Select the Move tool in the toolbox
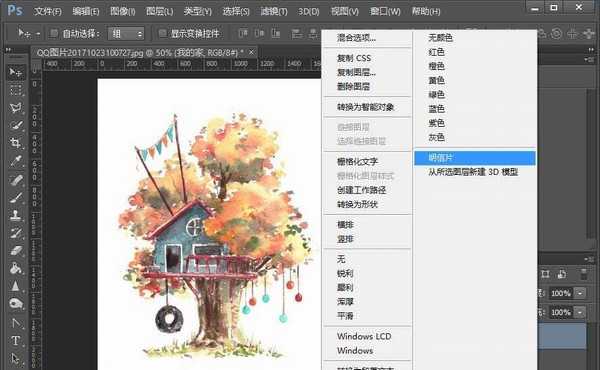This screenshot has height=370, width=600. tap(15, 72)
